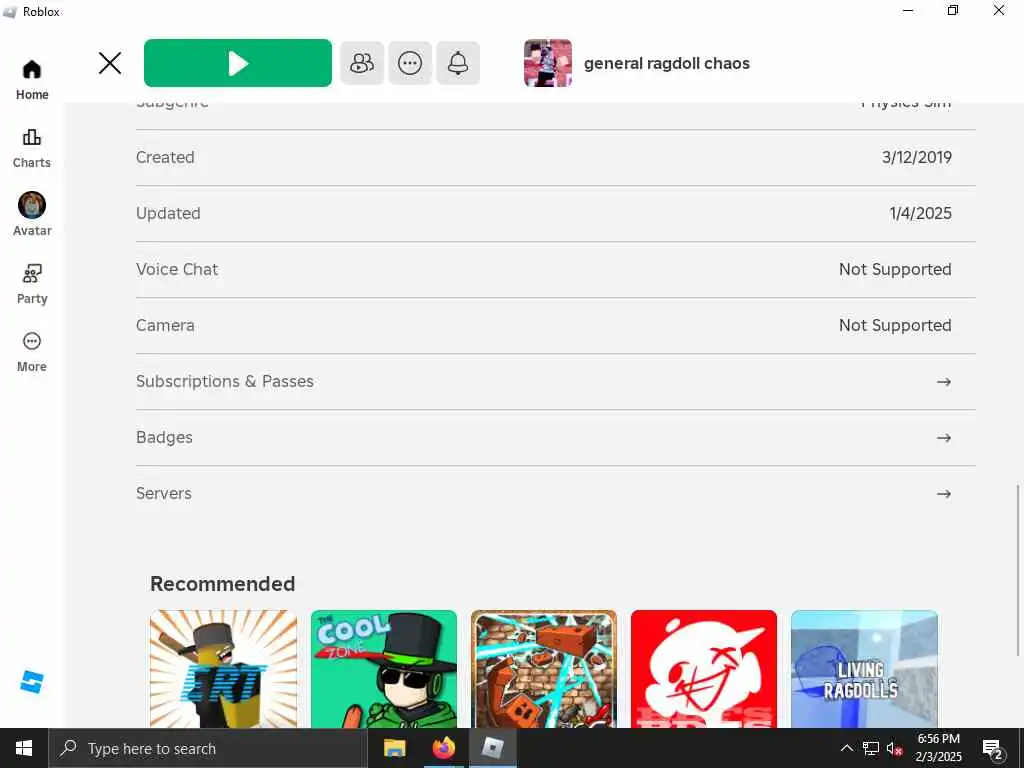Open the More menu in sidebar
Viewport: 1024px width, 768px height.
32,352
